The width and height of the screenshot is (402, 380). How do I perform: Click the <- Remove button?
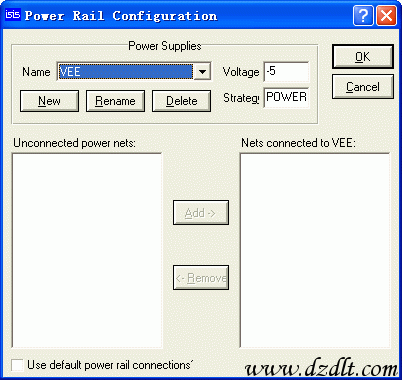point(201,277)
